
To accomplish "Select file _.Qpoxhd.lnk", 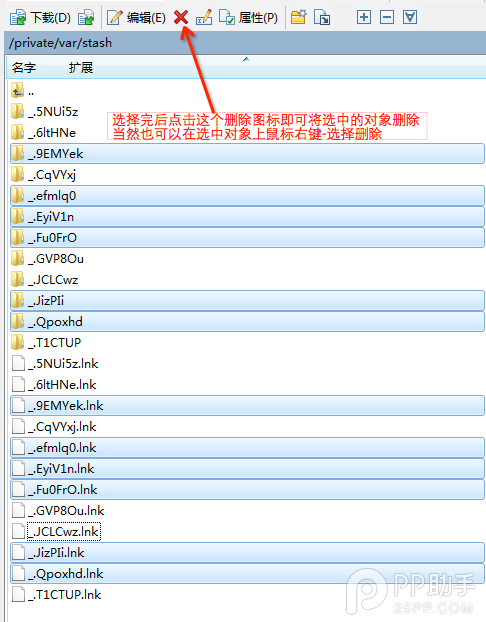I will pyautogui.click(x=247, y=574).
